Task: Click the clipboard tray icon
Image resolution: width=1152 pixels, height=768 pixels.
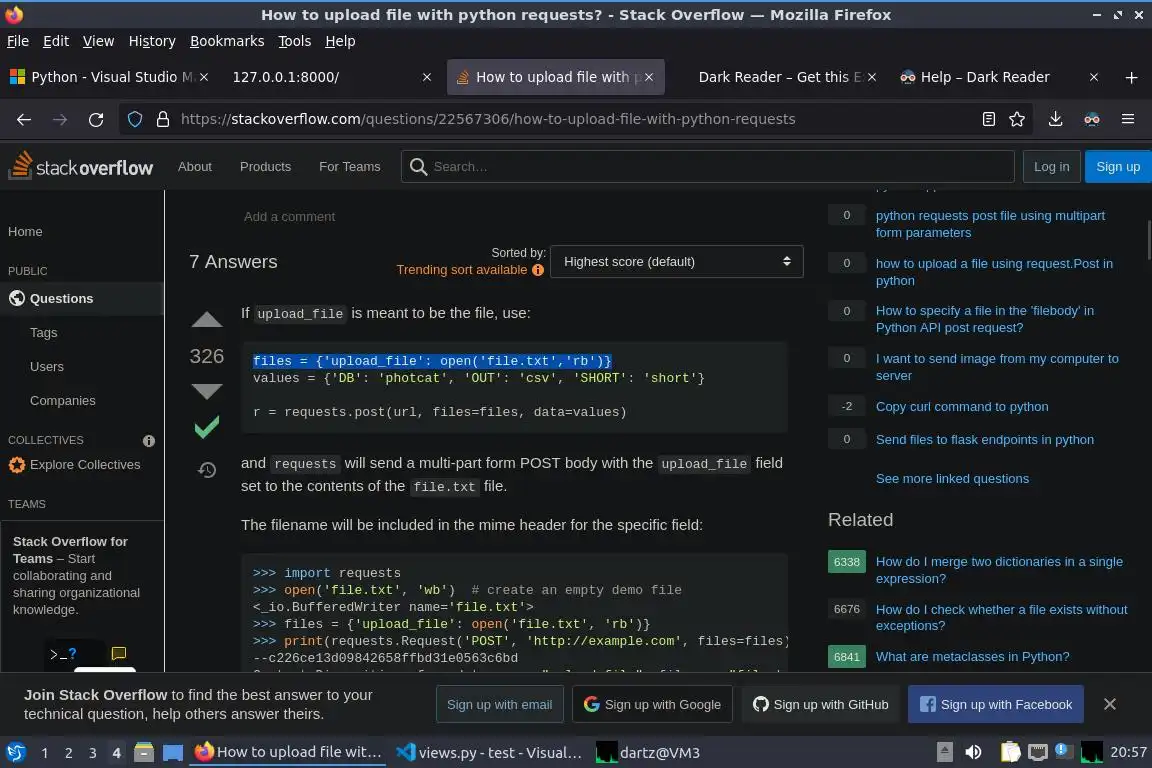Action: 1010,752
